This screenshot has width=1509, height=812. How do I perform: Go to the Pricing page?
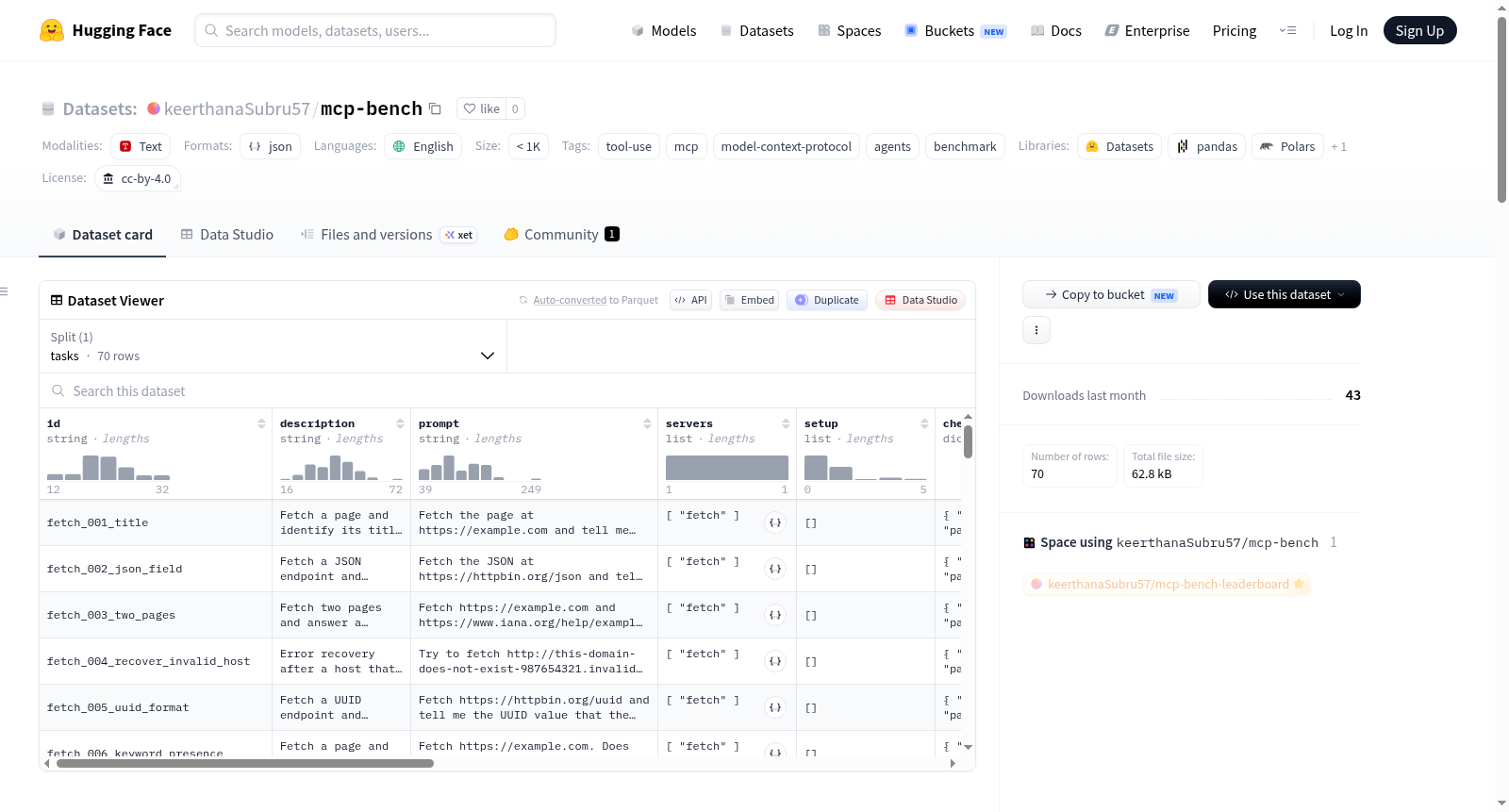point(1235,30)
